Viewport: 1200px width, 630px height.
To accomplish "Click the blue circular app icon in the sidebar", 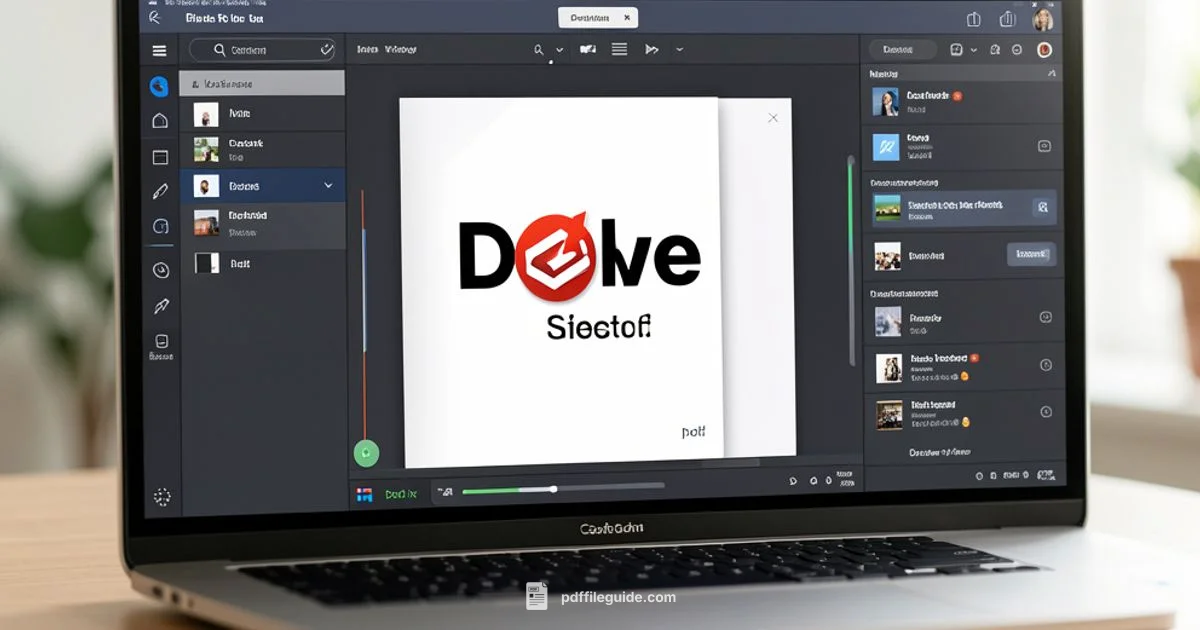I will pos(159,85).
